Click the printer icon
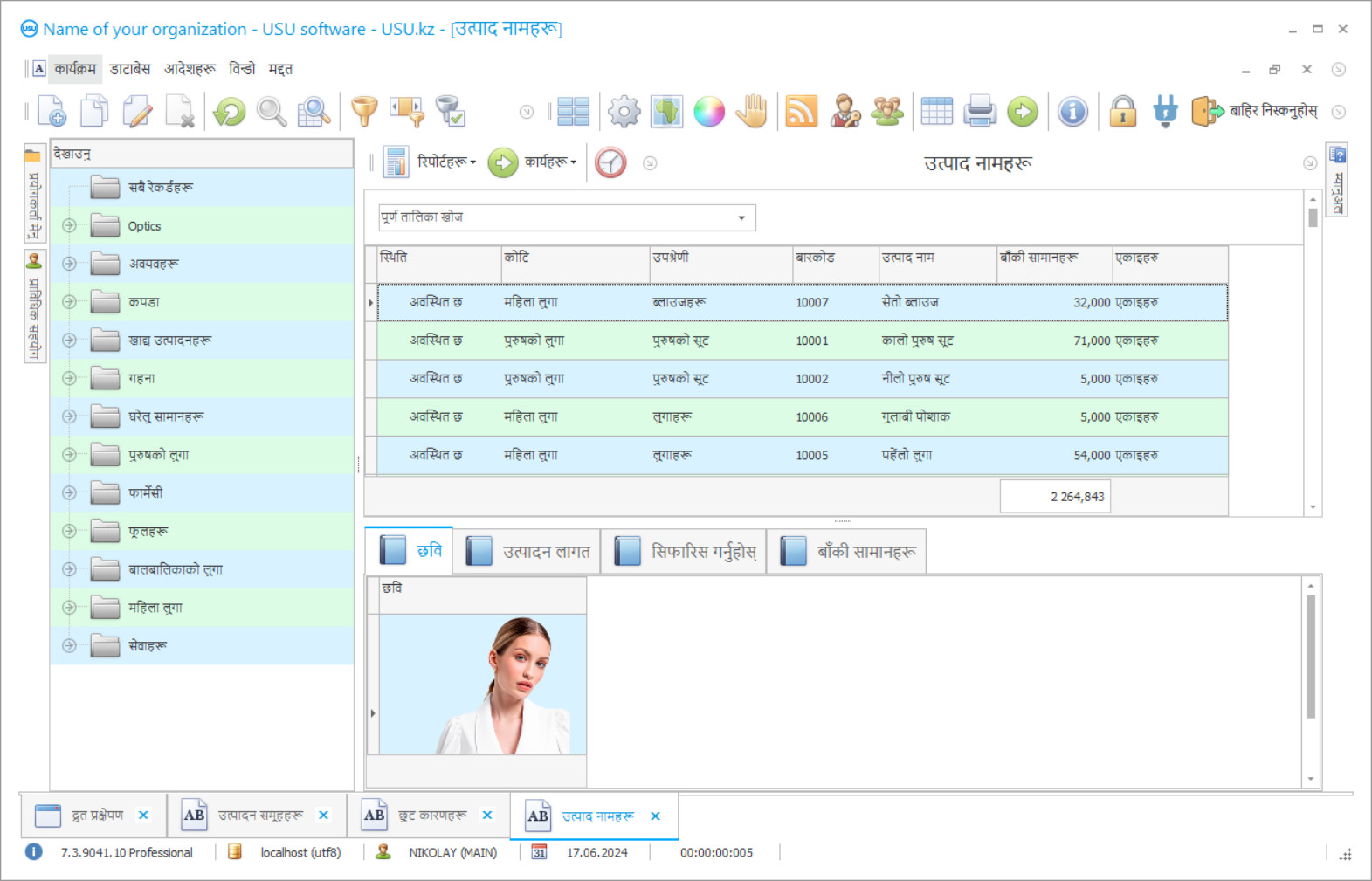The width and height of the screenshot is (1372, 881). point(980,112)
